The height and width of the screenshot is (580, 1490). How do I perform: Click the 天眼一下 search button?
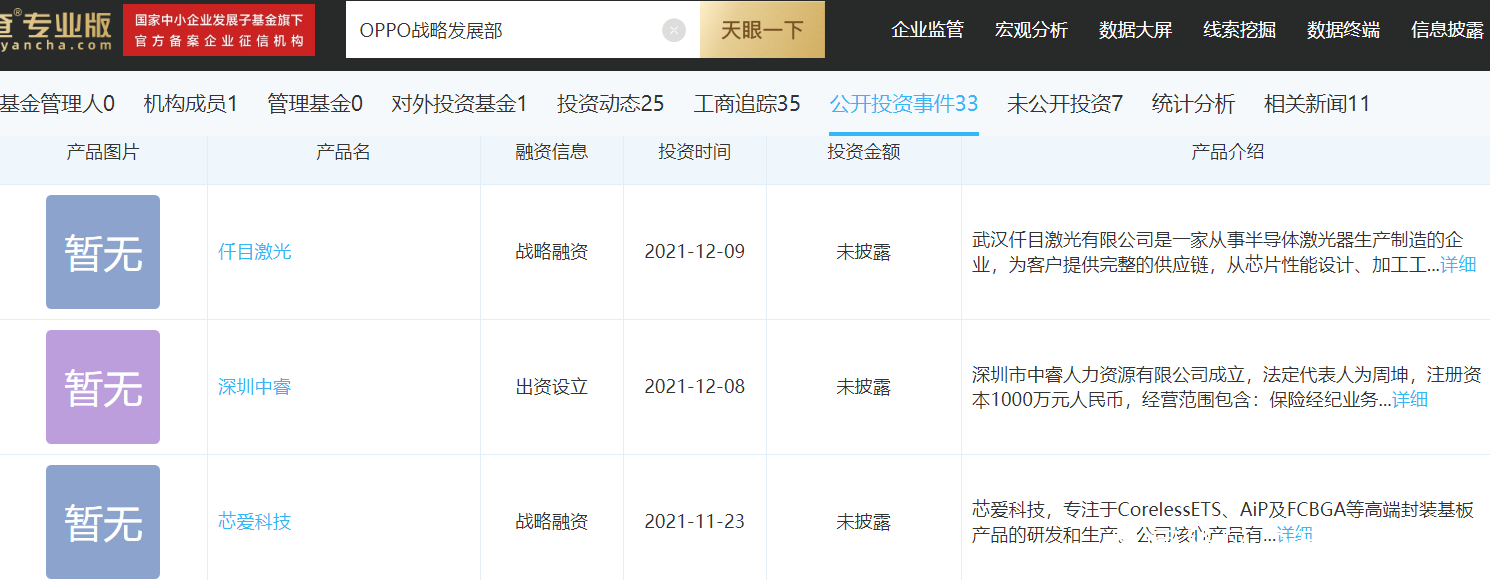[x=762, y=30]
